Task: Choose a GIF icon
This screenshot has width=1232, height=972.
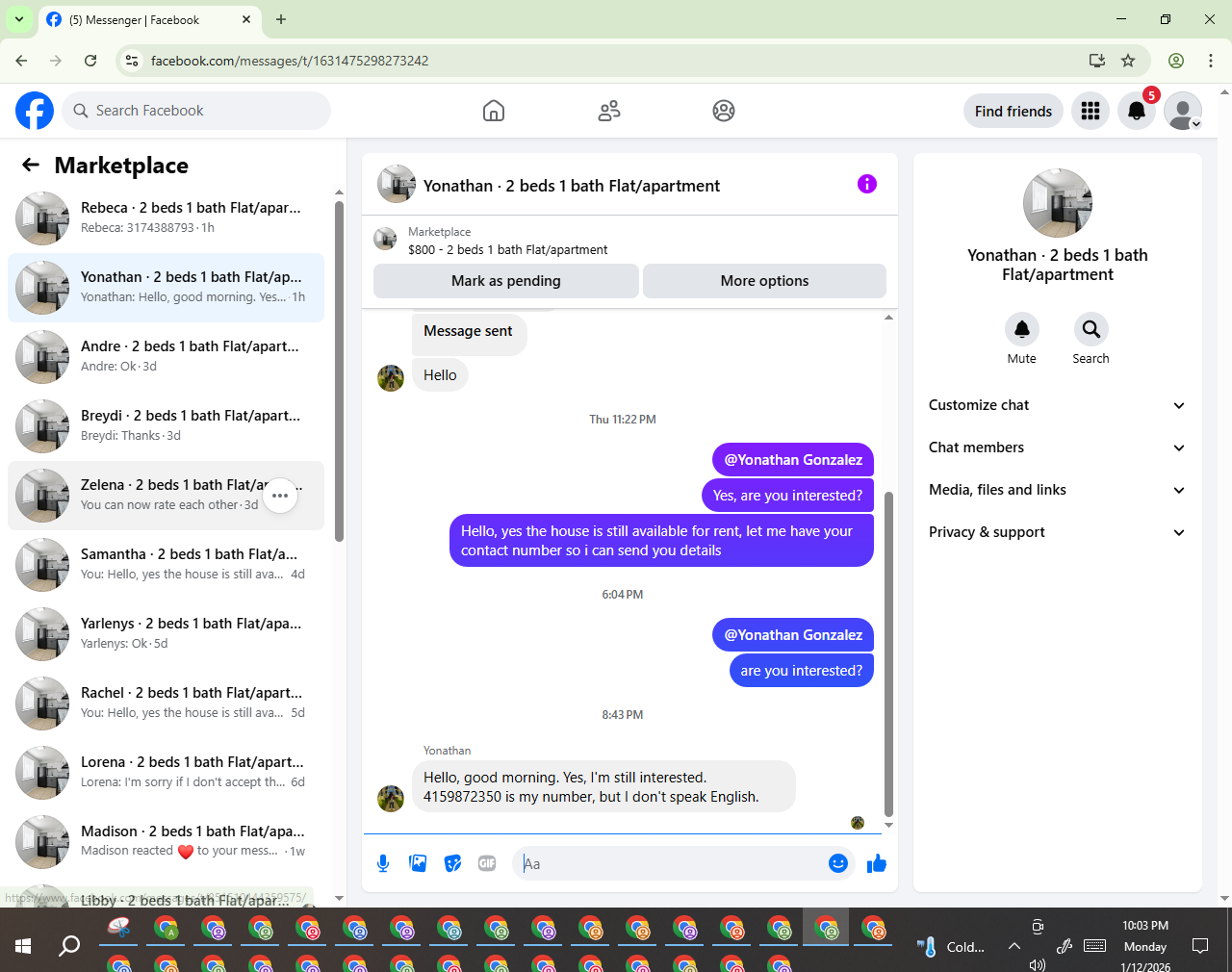Action: point(487,863)
